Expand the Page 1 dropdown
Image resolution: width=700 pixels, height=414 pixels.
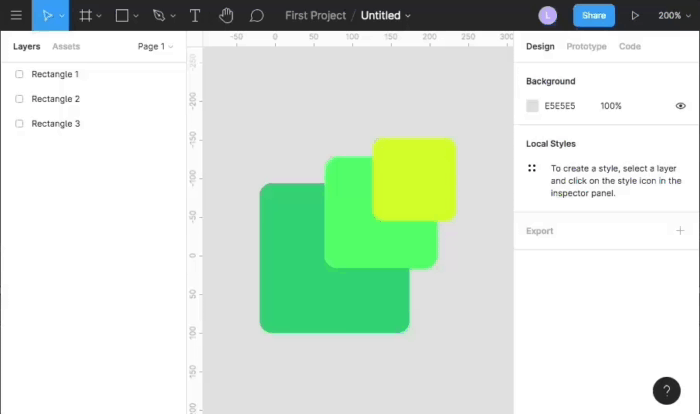point(155,47)
